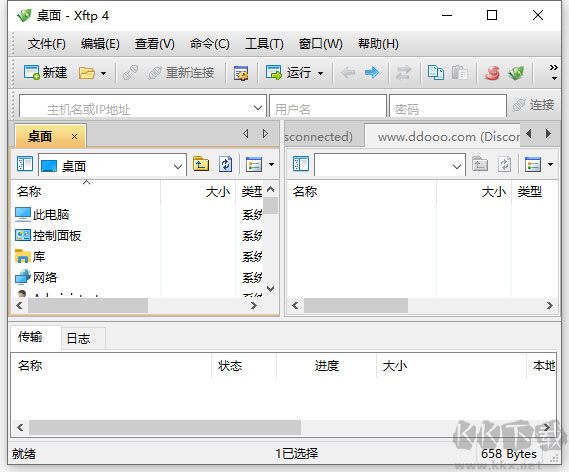This screenshot has width=569, height=472.
Task: Expand the Open folder dropdown arrow
Action: click(103, 73)
